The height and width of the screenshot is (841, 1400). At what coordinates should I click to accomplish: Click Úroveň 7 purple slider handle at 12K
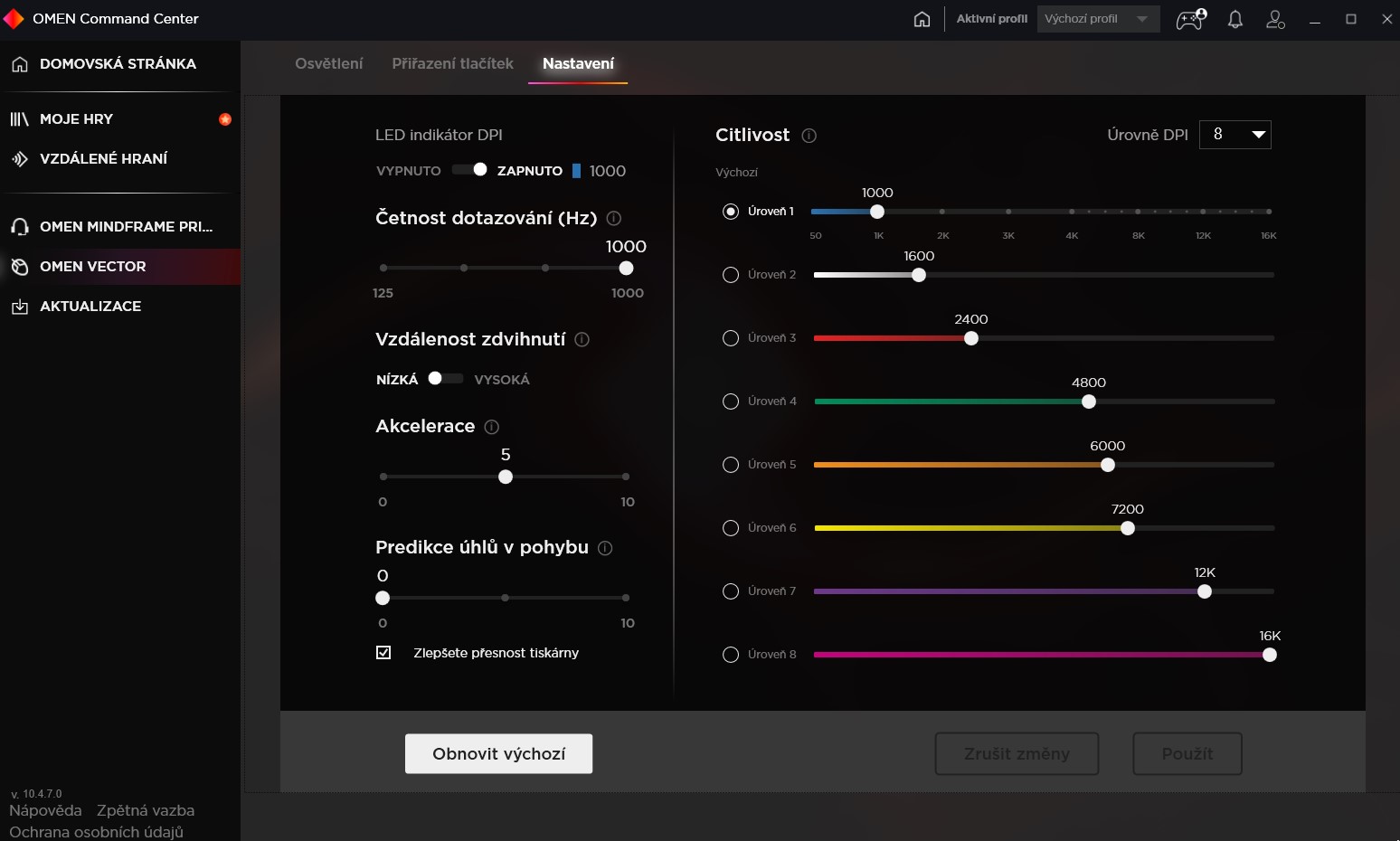point(1205,591)
